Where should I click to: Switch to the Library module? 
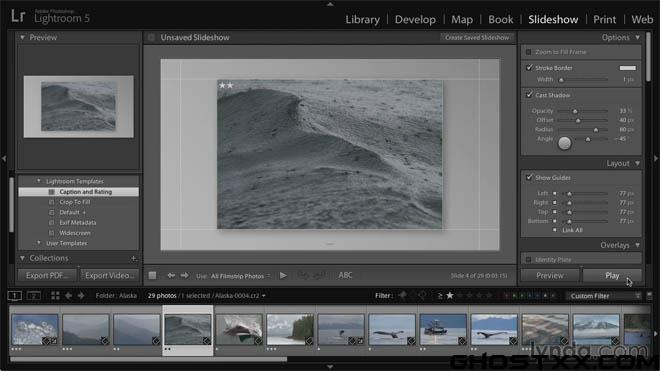[x=362, y=19]
